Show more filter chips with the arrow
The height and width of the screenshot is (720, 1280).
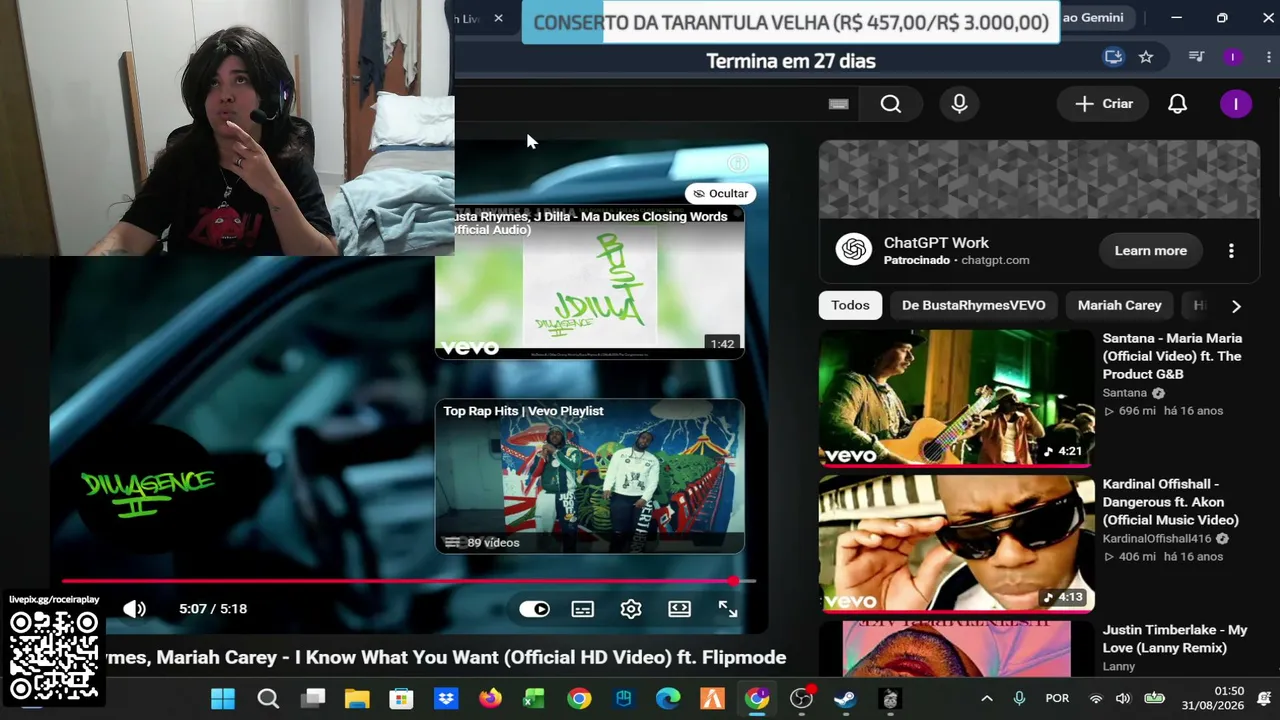pyautogui.click(x=1236, y=306)
